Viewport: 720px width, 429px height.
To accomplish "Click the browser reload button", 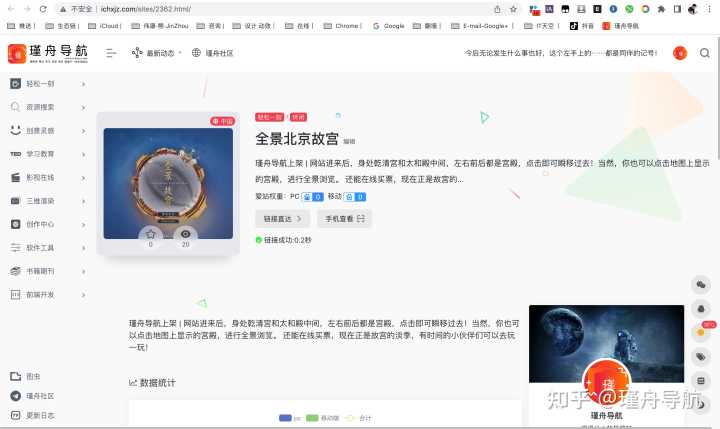I will (x=43, y=9).
